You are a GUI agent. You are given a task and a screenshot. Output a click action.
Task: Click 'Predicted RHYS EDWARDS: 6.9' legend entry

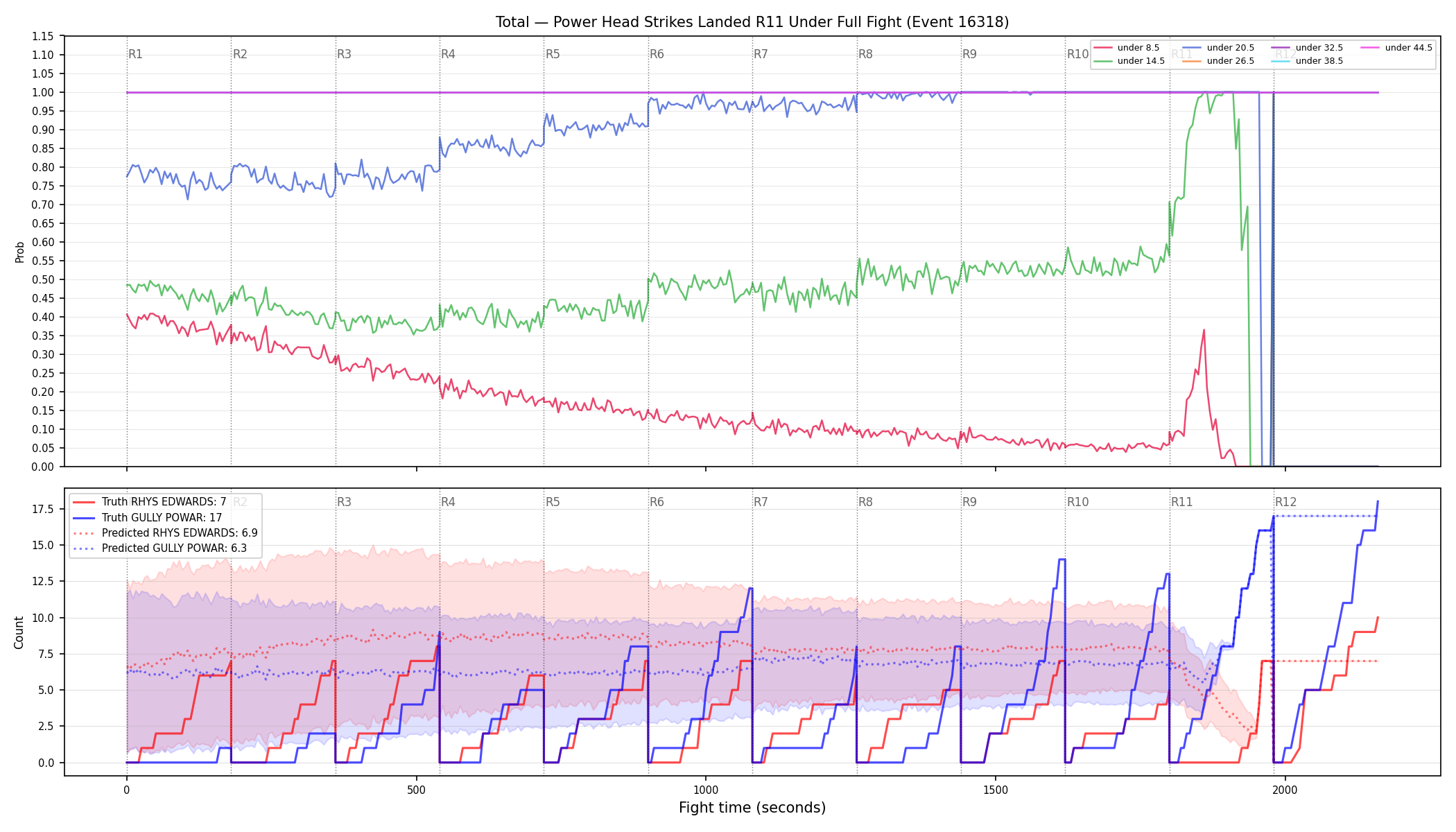(x=165, y=533)
